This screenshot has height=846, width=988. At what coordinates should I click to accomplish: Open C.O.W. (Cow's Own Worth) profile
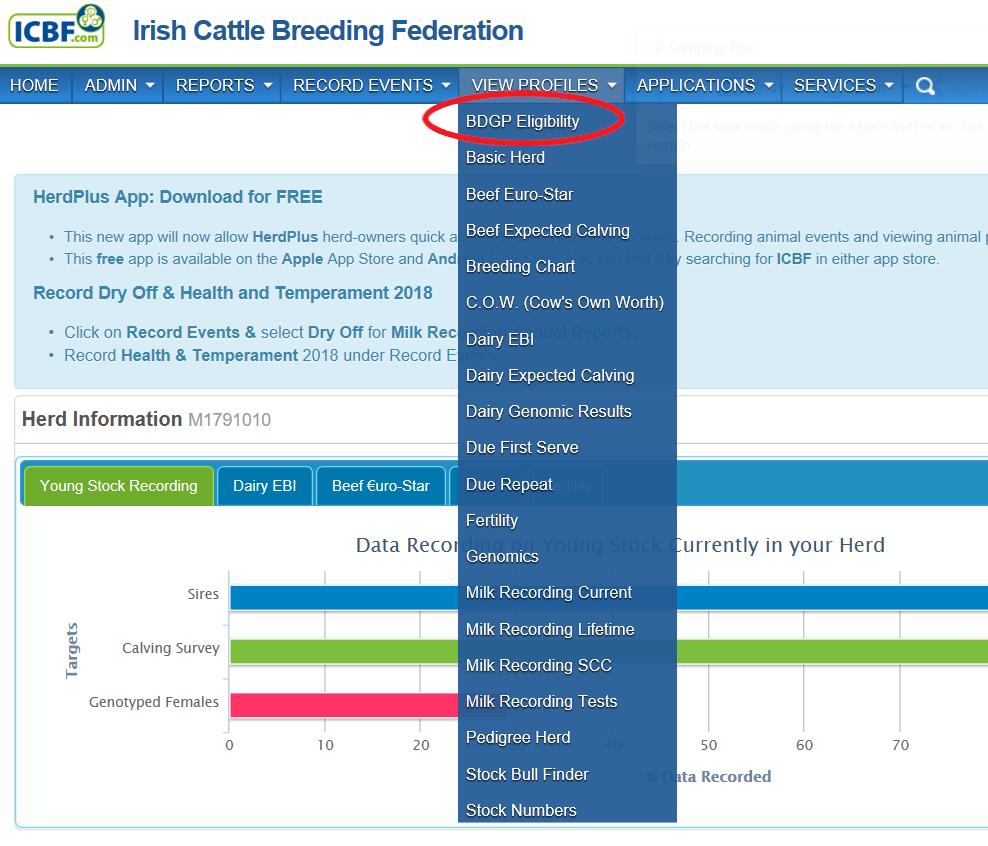565,303
